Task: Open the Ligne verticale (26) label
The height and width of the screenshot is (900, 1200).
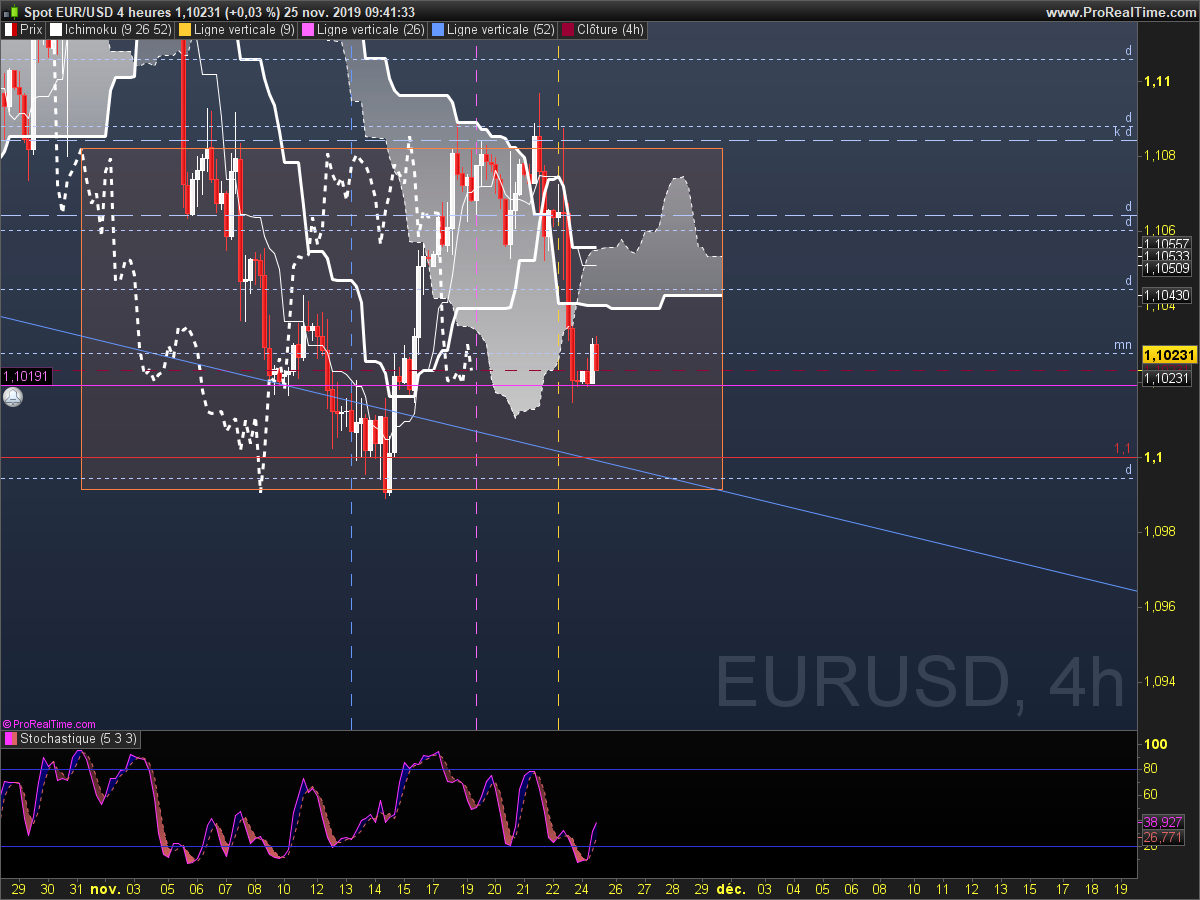Action: (x=369, y=31)
